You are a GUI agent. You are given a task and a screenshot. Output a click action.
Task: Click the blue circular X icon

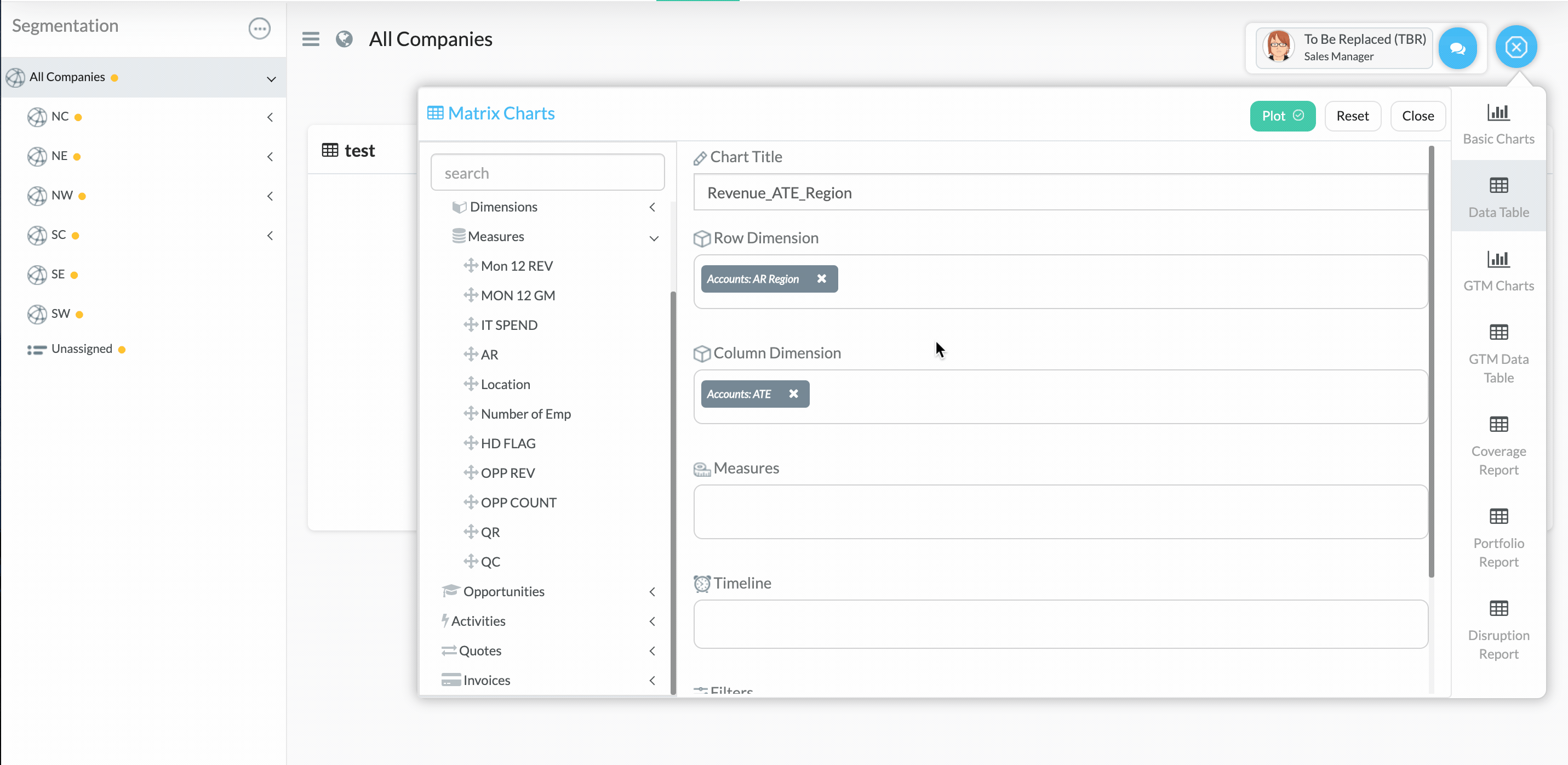coord(1515,47)
